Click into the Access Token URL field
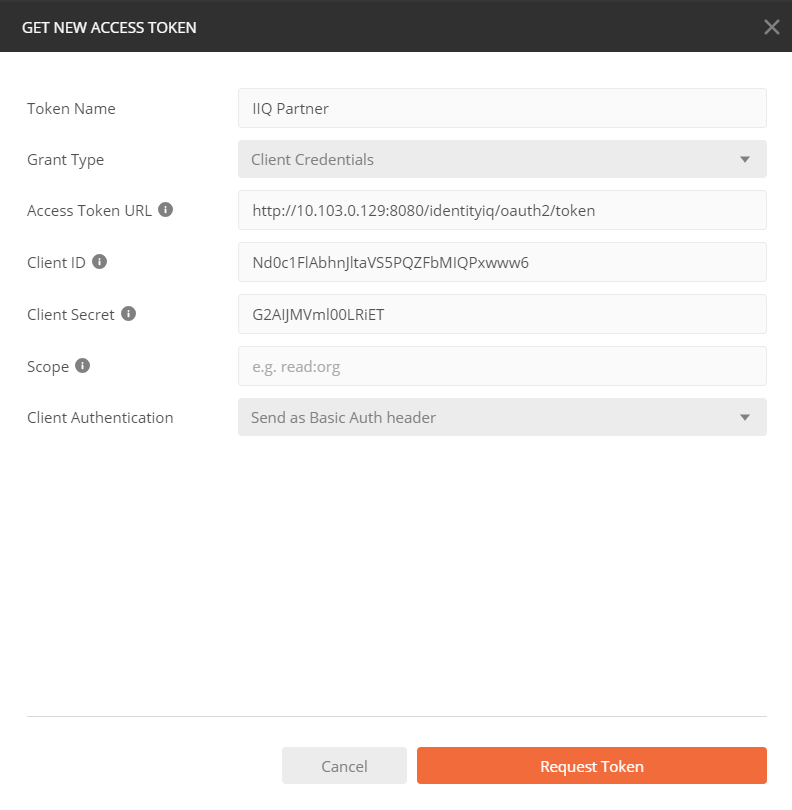Screen dimensions: 792x810 coord(502,211)
